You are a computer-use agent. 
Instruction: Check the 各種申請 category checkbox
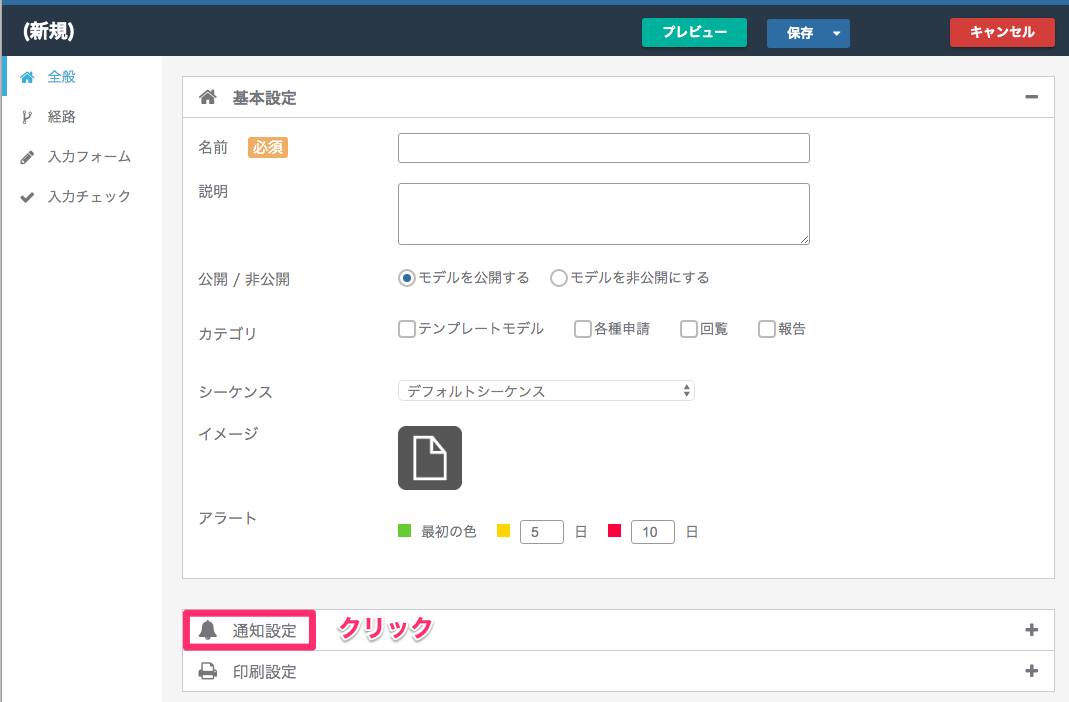pyautogui.click(x=582, y=329)
